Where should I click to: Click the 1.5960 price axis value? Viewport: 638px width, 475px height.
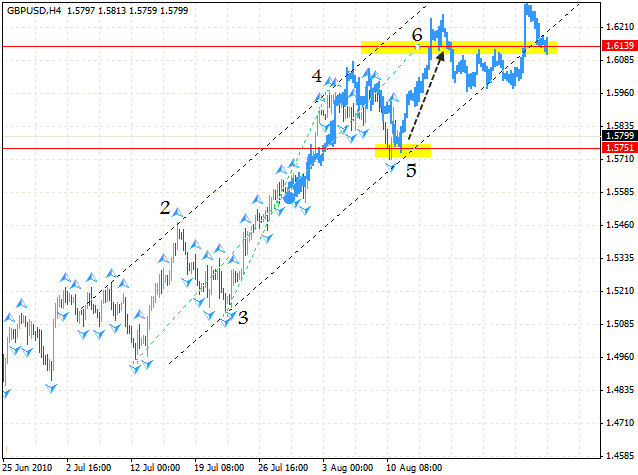click(620, 93)
